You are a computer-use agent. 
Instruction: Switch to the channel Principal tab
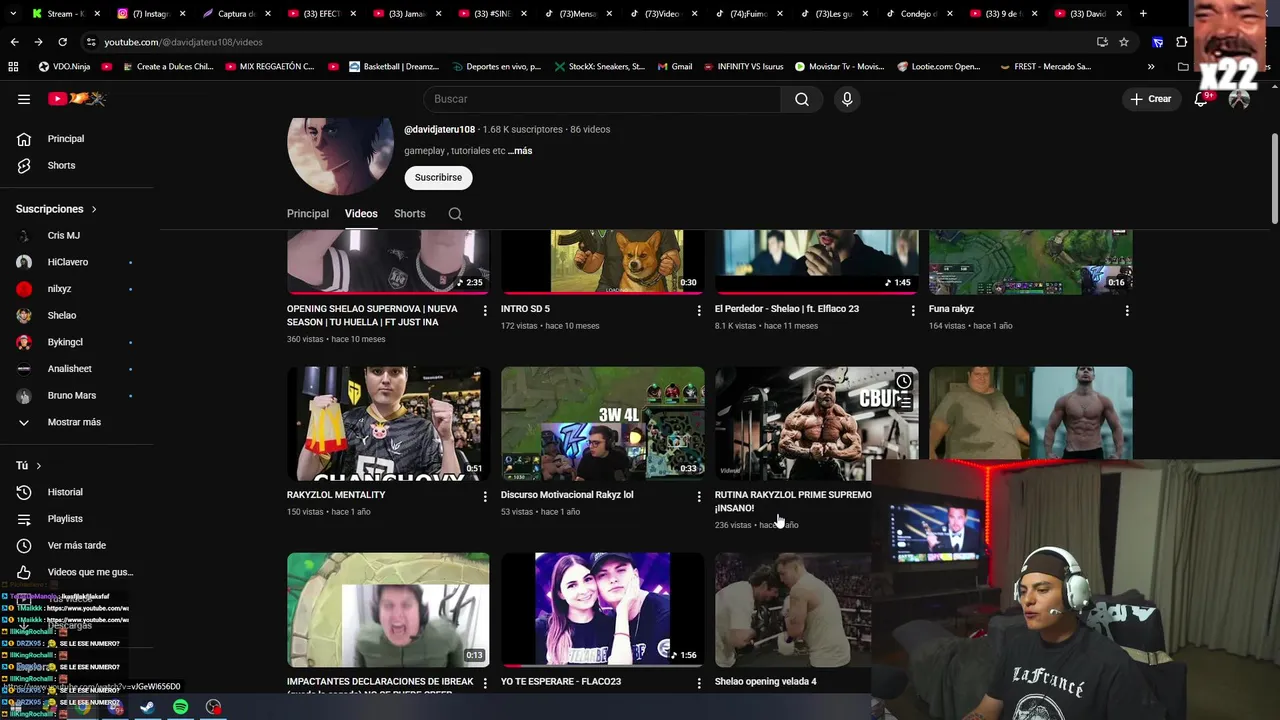(308, 214)
